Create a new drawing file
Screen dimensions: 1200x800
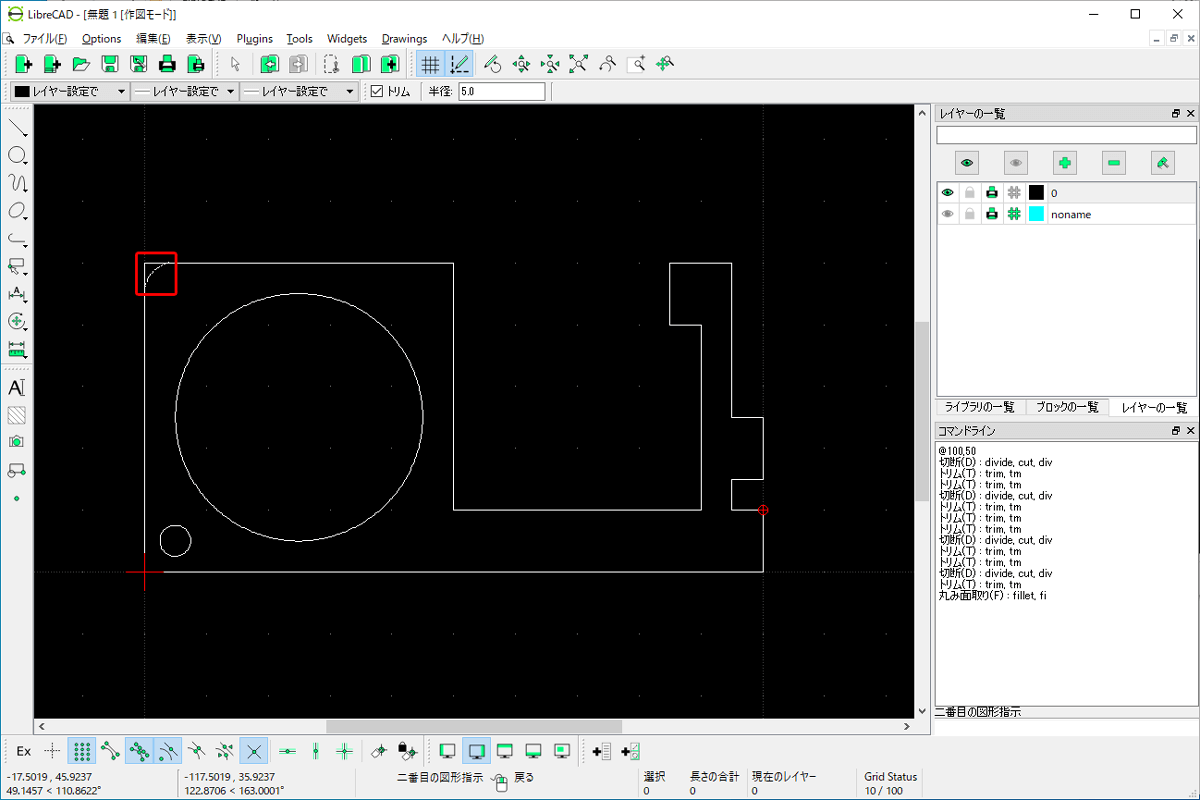coord(23,64)
